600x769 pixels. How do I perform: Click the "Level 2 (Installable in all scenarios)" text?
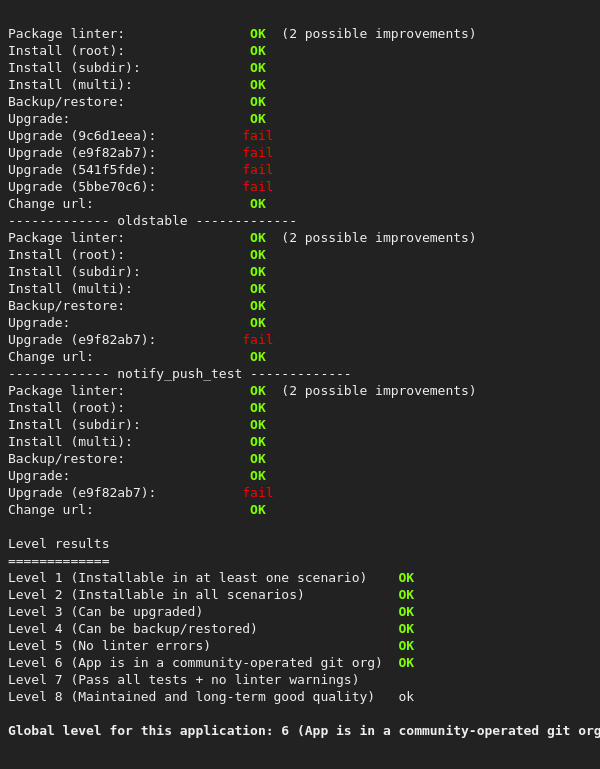click(x=156, y=594)
